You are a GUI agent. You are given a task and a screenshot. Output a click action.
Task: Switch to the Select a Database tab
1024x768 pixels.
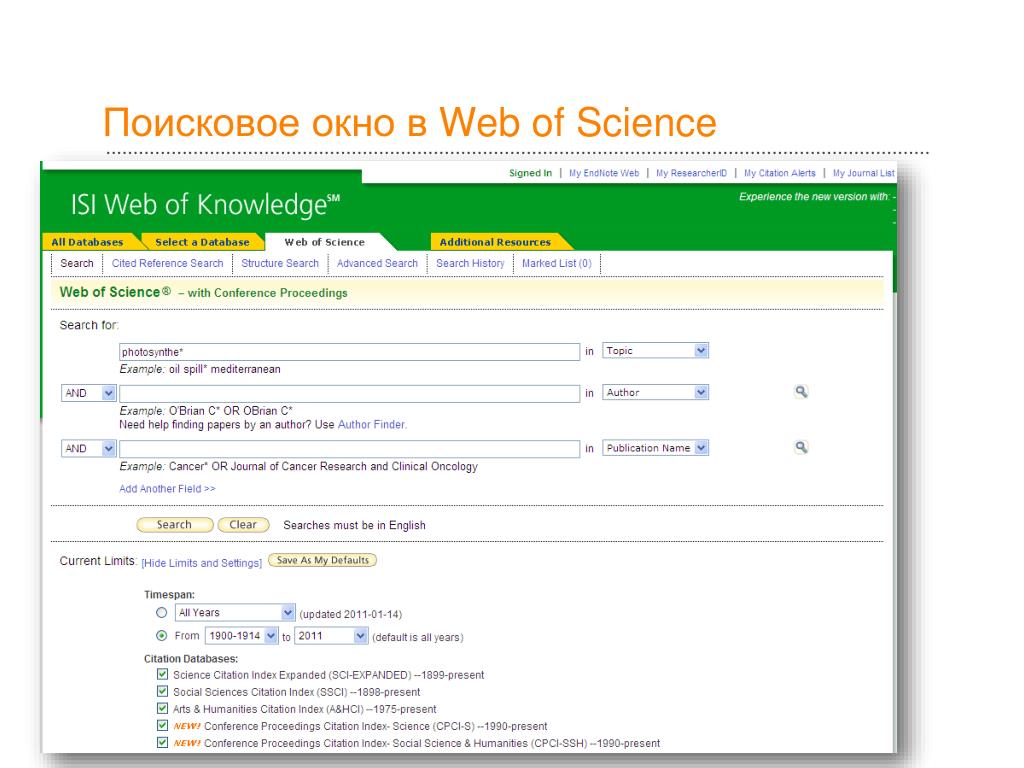click(202, 242)
